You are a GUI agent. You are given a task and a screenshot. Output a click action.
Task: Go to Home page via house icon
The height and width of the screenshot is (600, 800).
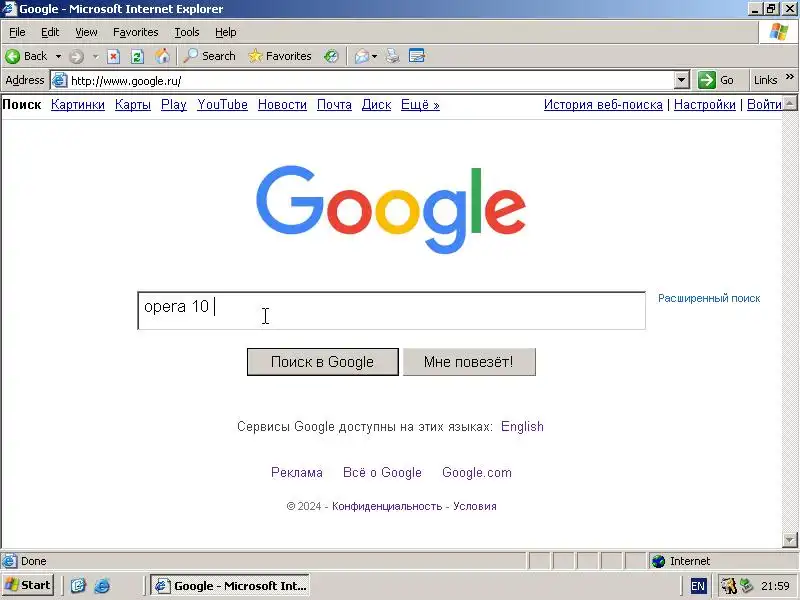click(162, 56)
